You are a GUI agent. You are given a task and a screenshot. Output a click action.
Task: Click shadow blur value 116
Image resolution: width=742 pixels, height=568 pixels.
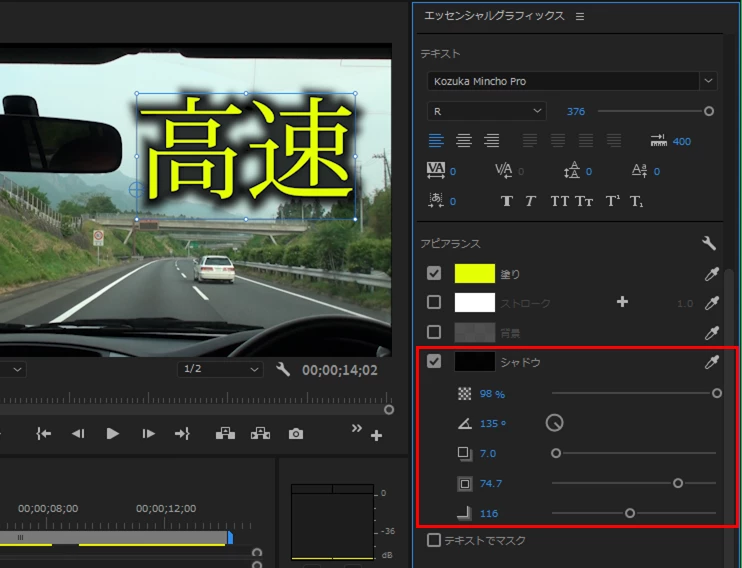point(489,514)
